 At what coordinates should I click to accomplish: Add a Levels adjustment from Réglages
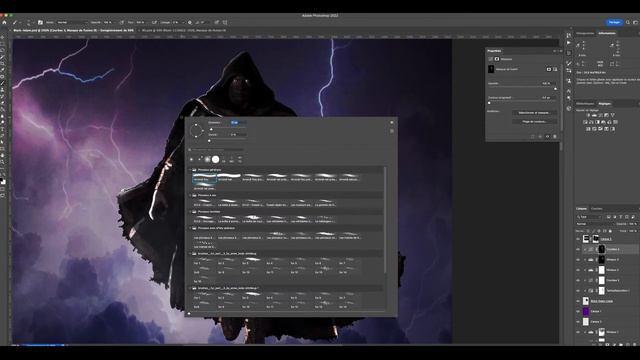[x=594, y=116]
